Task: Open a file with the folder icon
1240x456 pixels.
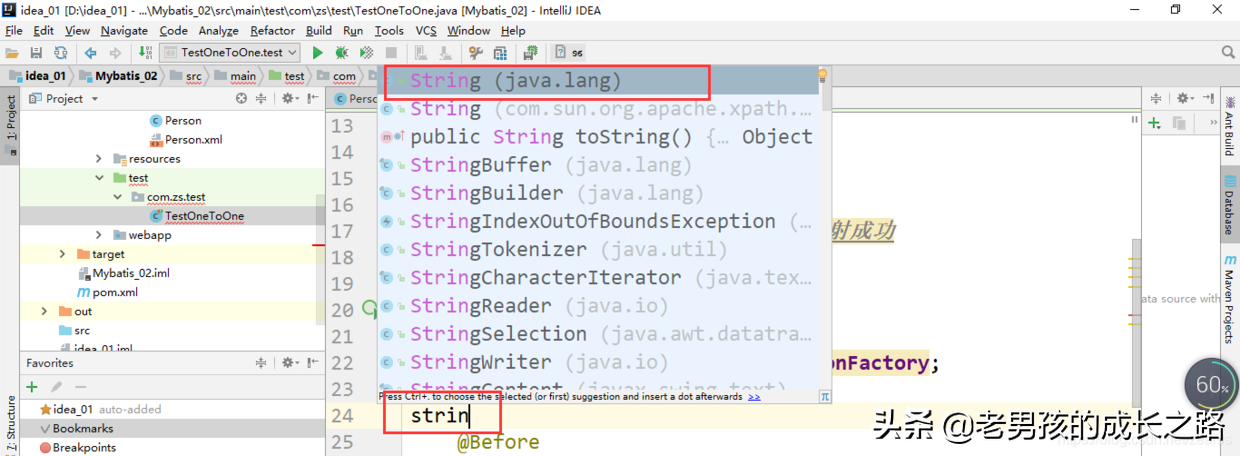Action: coord(12,53)
